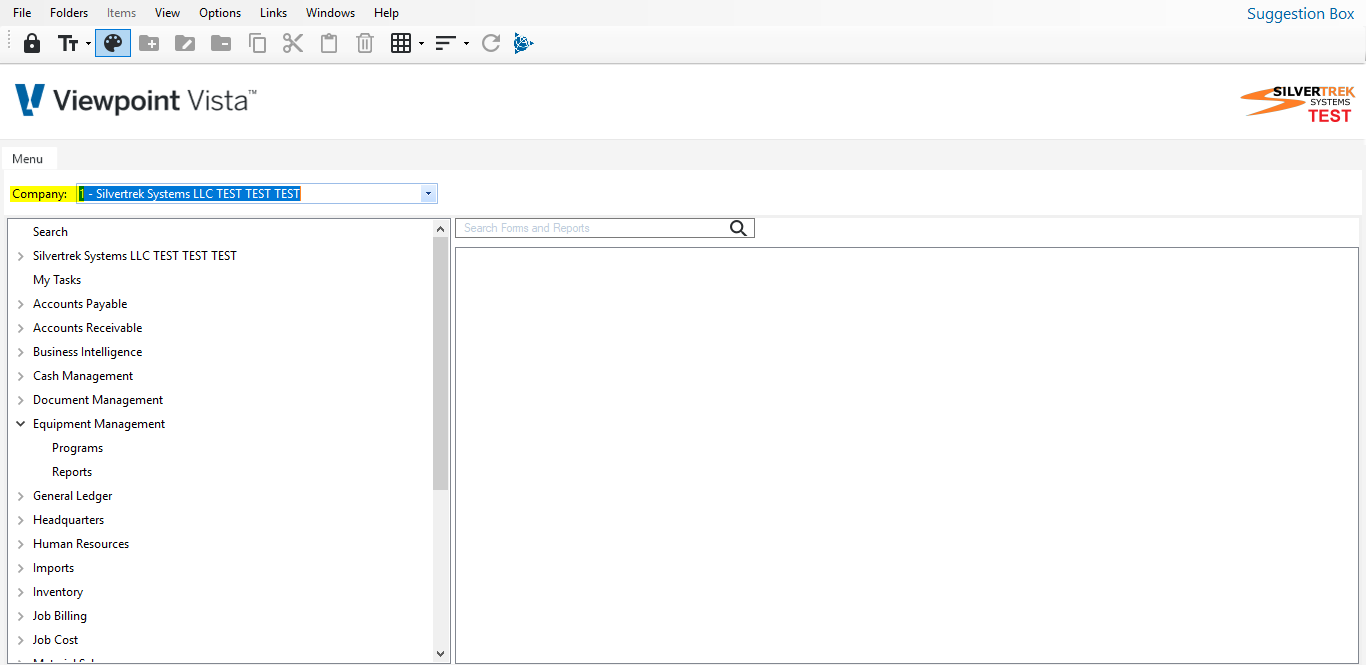Open the font size dropdown arrow
Screen dimensions: 1366x665
88,44
